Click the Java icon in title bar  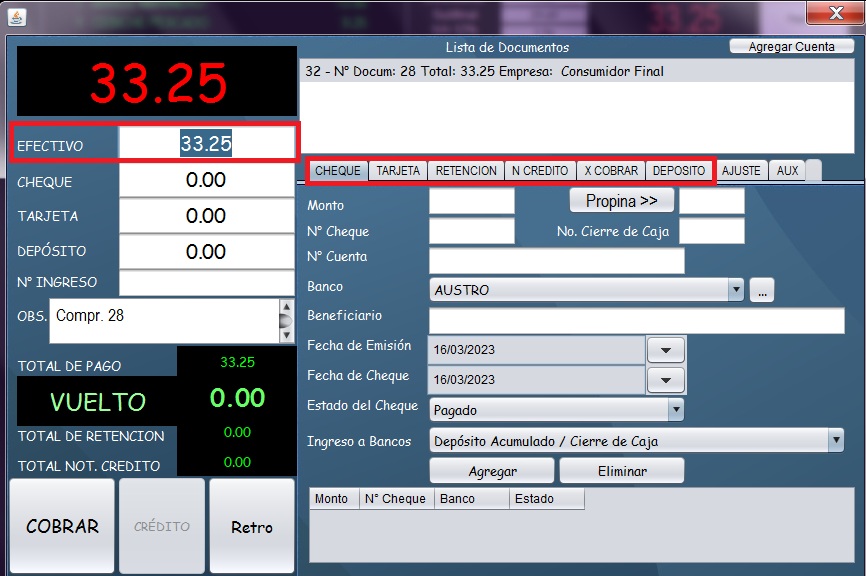pyautogui.click(x=18, y=15)
